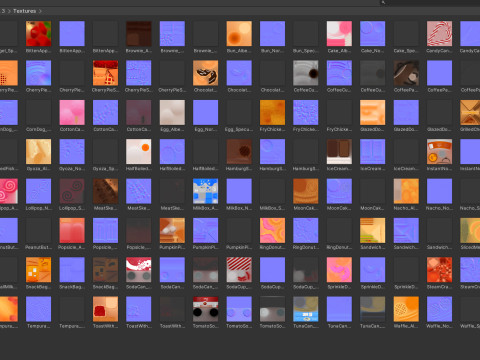Select the dark brown Brownie_A texture thumbnail
This screenshot has height=360, width=480.
tap(139, 34)
